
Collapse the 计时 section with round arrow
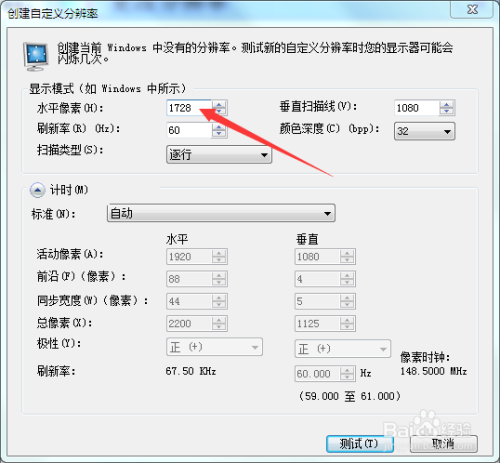click(x=37, y=190)
